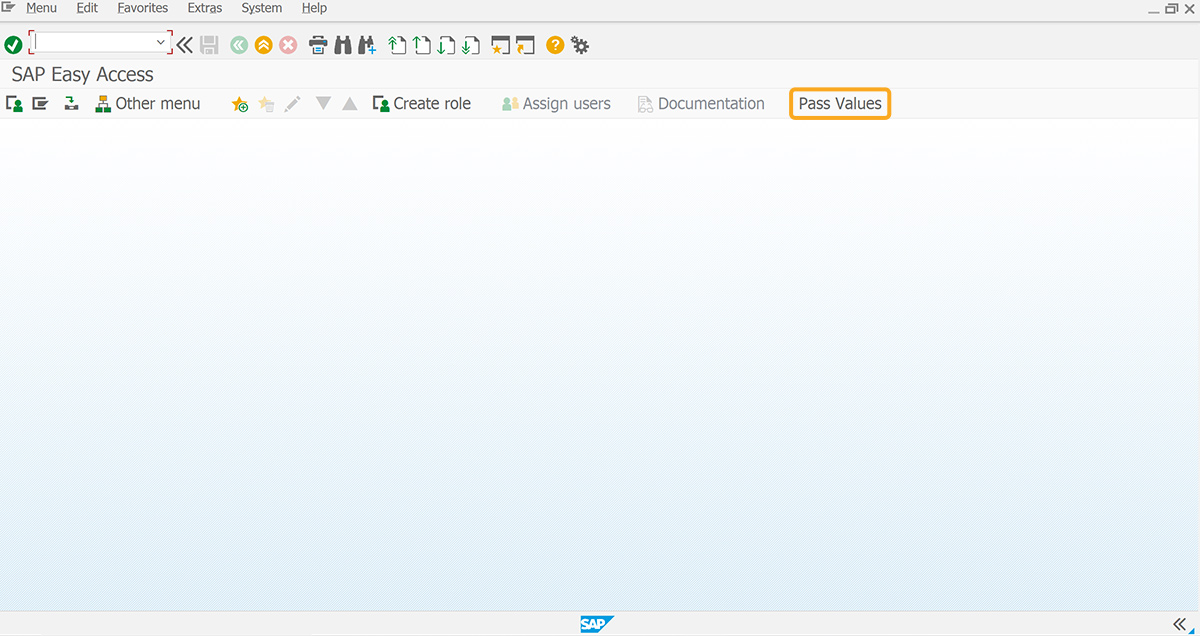Click the Save floppy disk icon
The height and width of the screenshot is (636, 1200).
[x=209, y=45]
